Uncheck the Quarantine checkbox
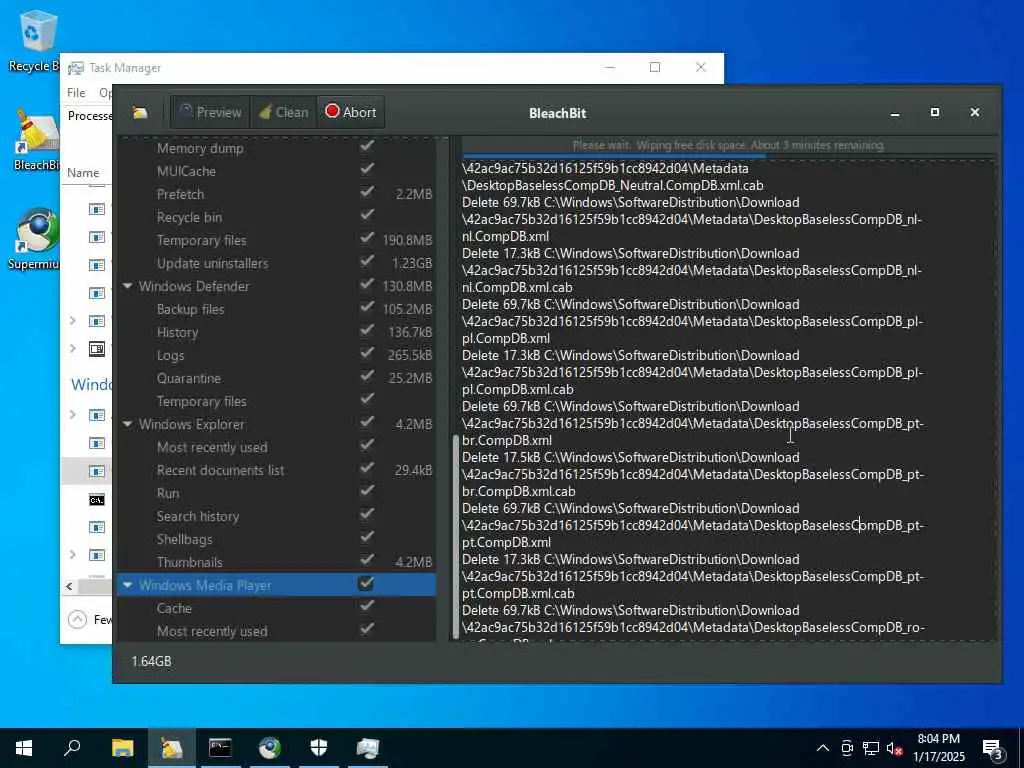This screenshot has width=1024, height=768. click(x=367, y=376)
